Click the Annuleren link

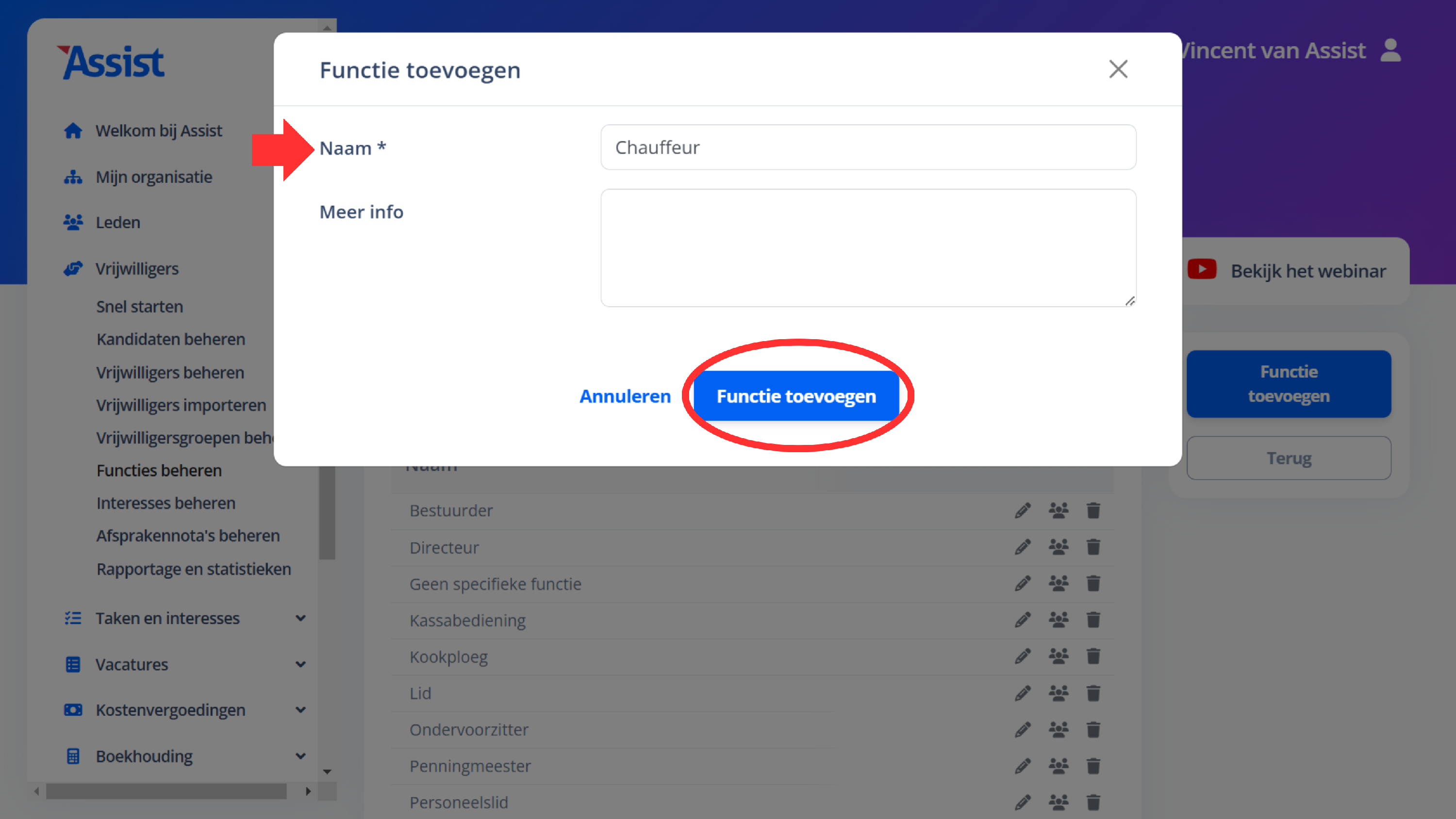[625, 395]
